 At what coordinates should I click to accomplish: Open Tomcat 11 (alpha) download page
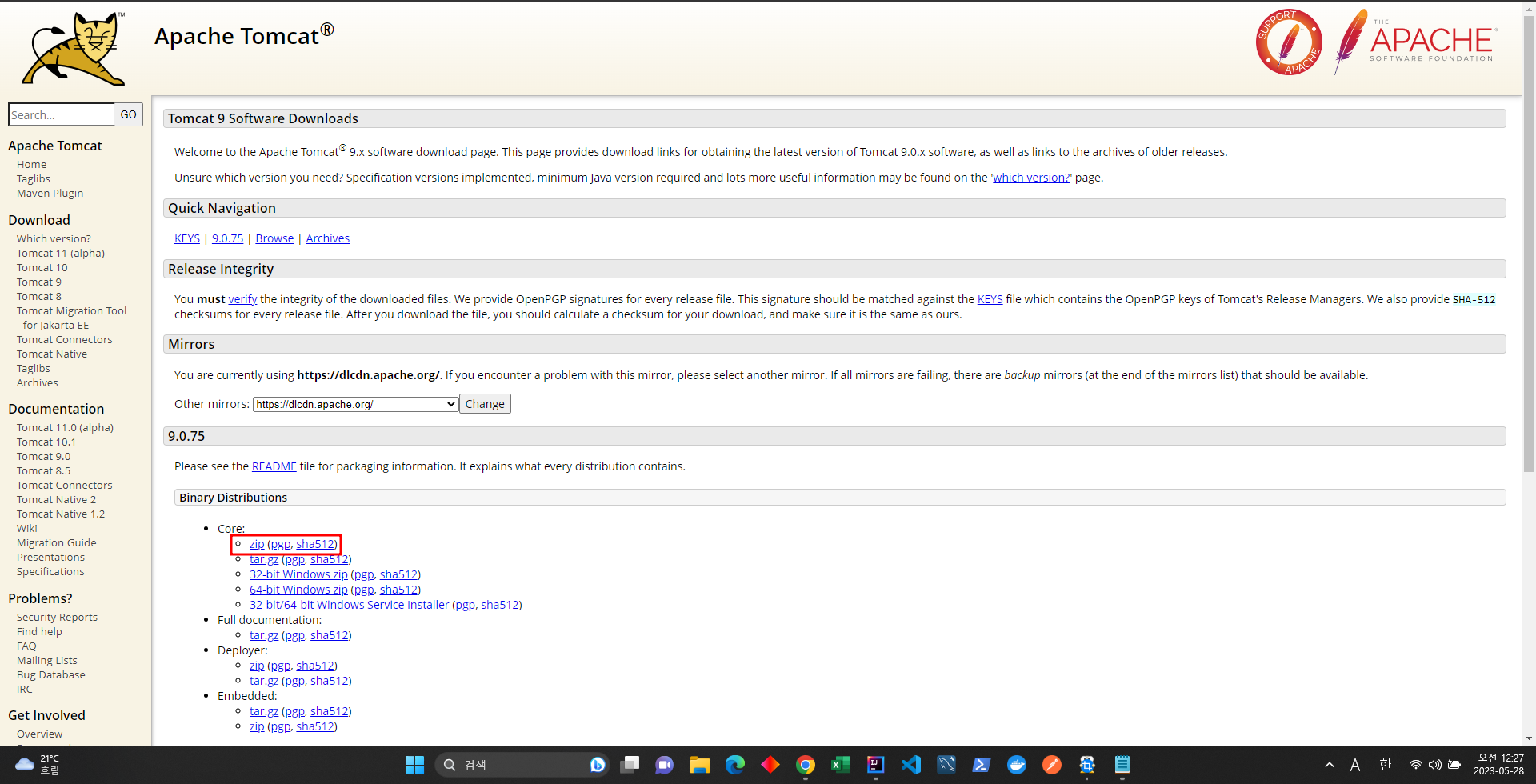point(61,253)
